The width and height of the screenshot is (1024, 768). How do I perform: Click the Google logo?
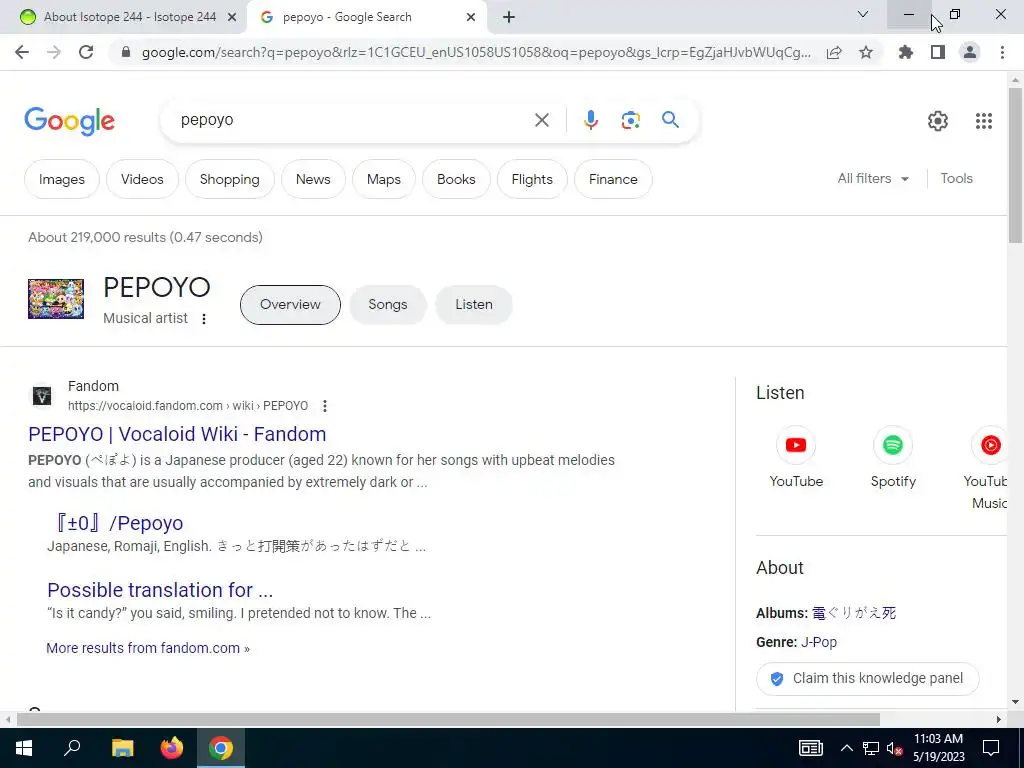pos(69,121)
